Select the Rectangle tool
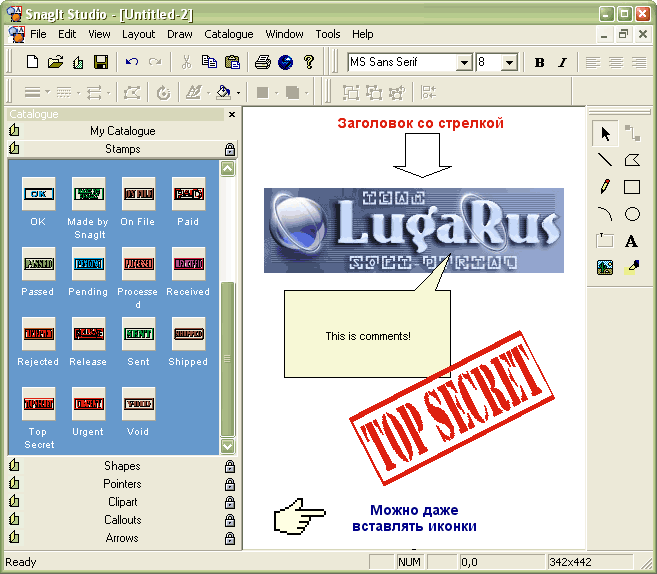 tap(632, 187)
